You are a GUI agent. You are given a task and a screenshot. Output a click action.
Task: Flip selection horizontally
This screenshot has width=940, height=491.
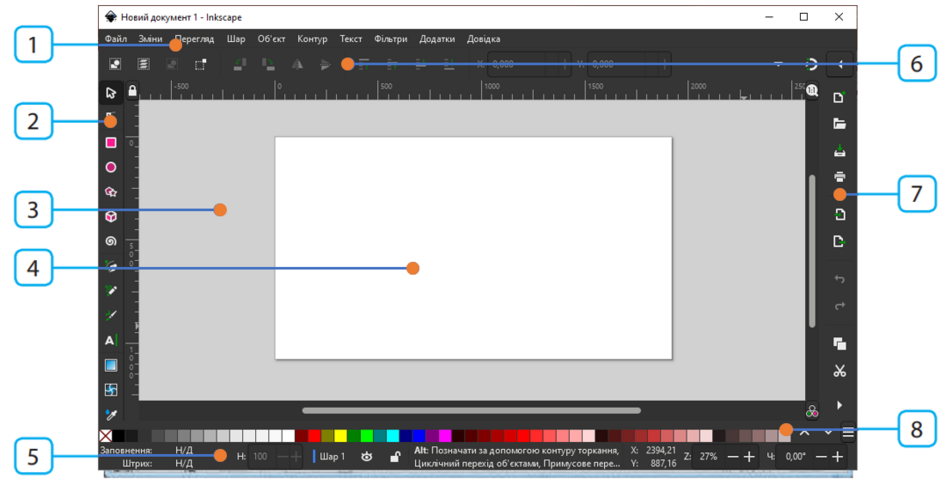tap(297, 64)
